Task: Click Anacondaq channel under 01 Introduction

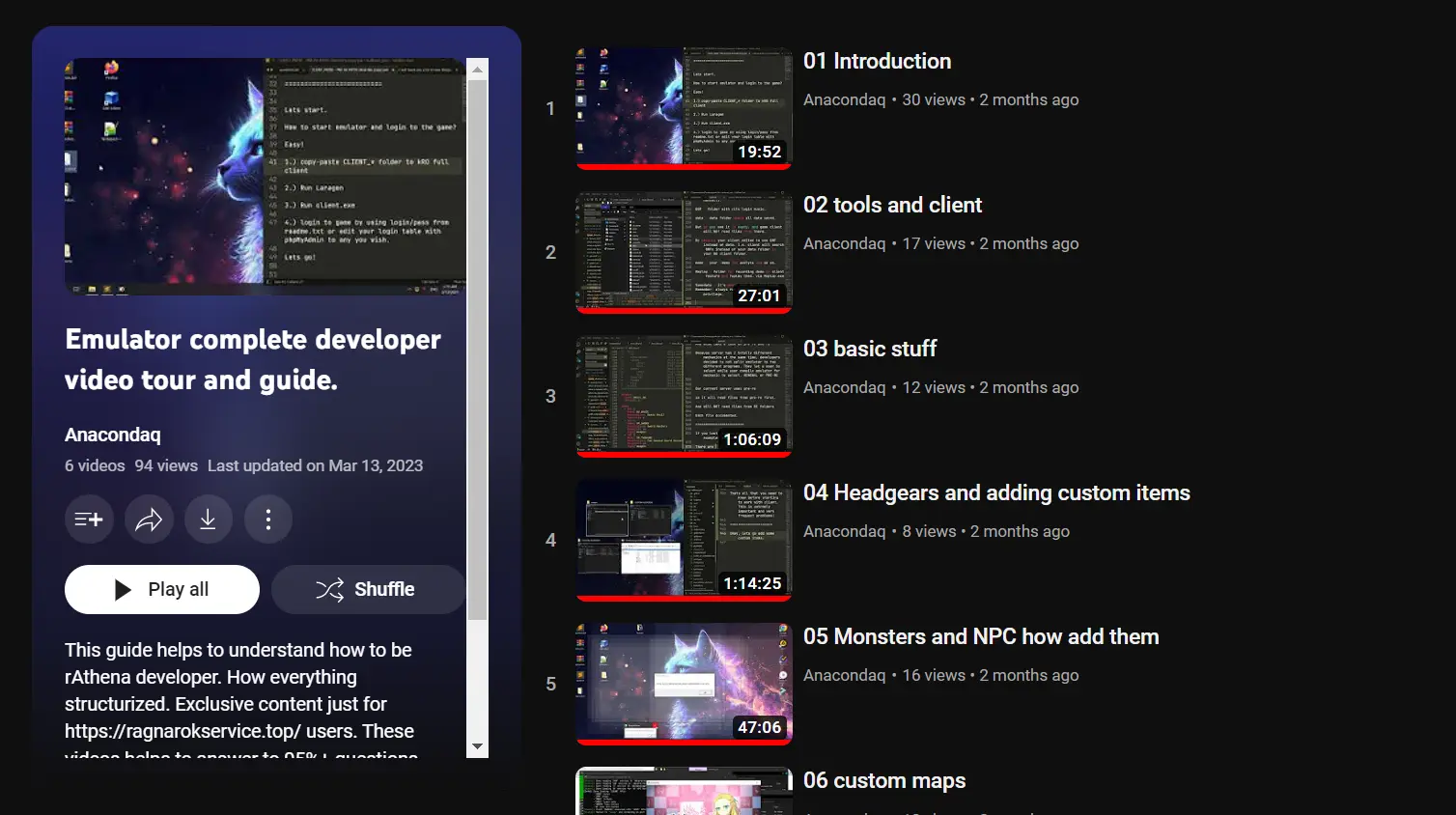Action: [x=845, y=99]
